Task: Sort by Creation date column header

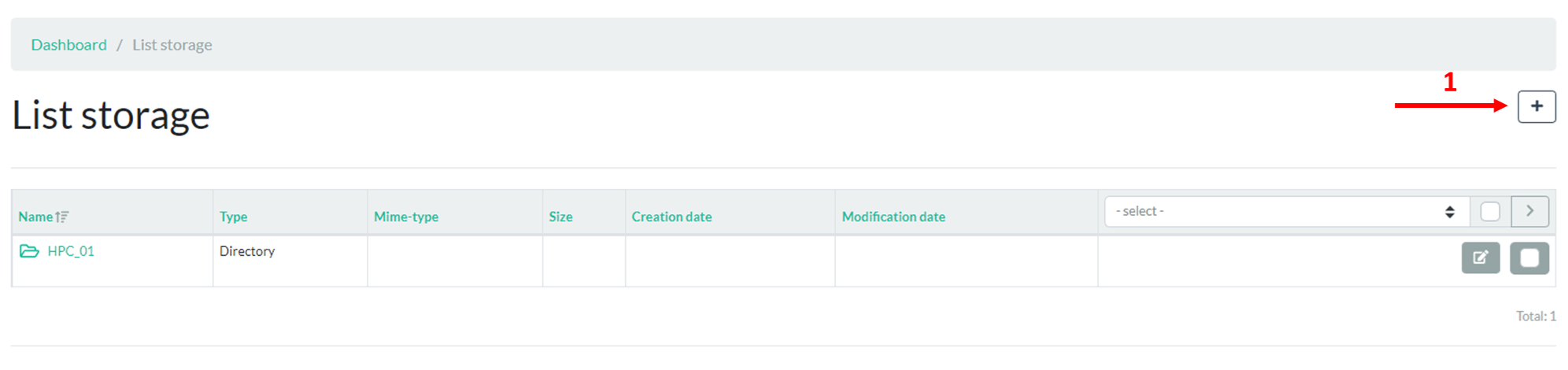Action: 671,216
